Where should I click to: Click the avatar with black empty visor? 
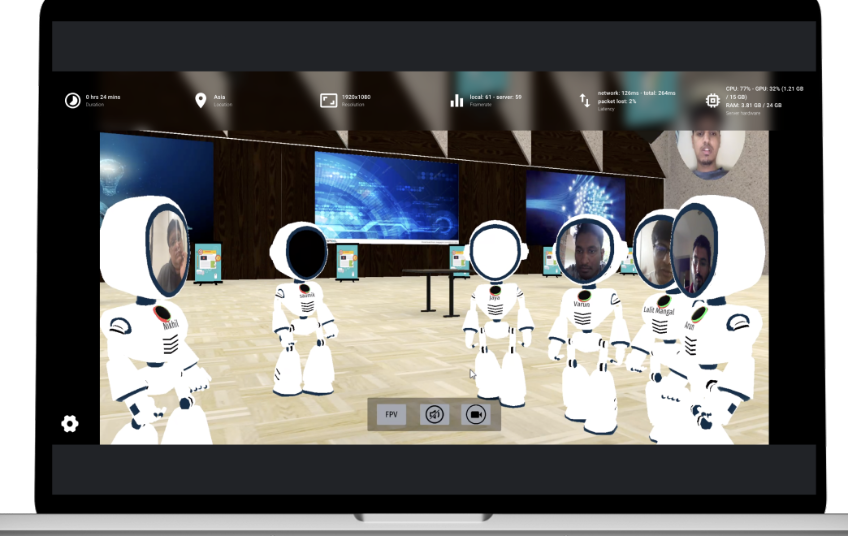pyautogui.click(x=303, y=310)
